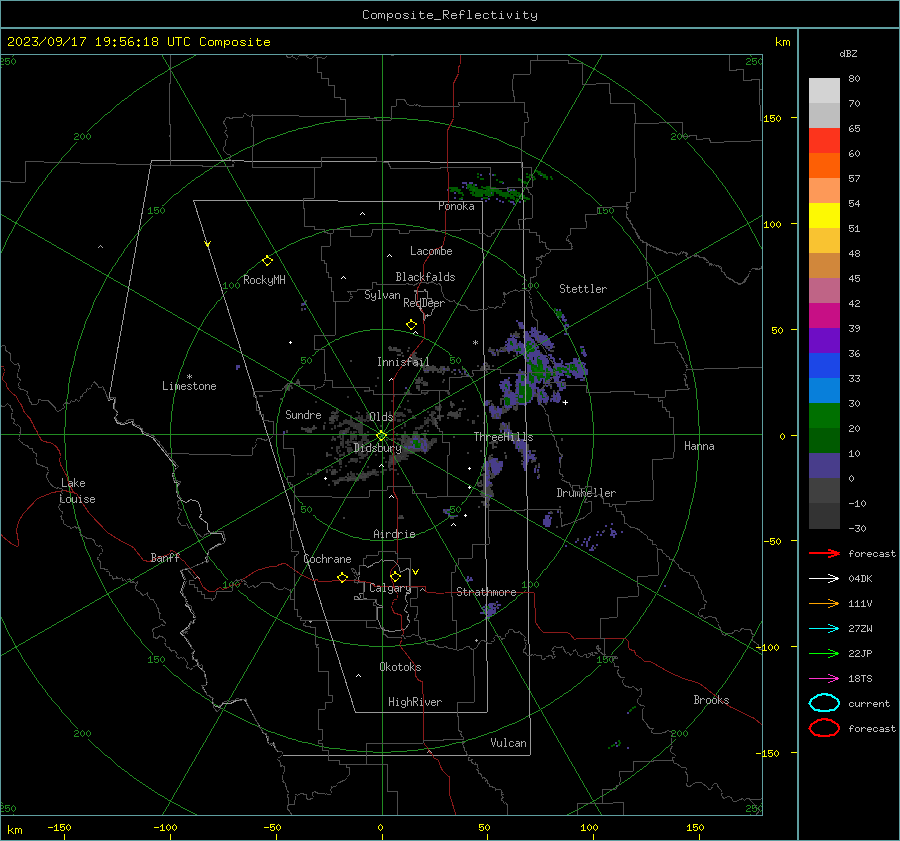900x841 pixels.
Task: Click the Okotoks city label
Action: click(400, 667)
